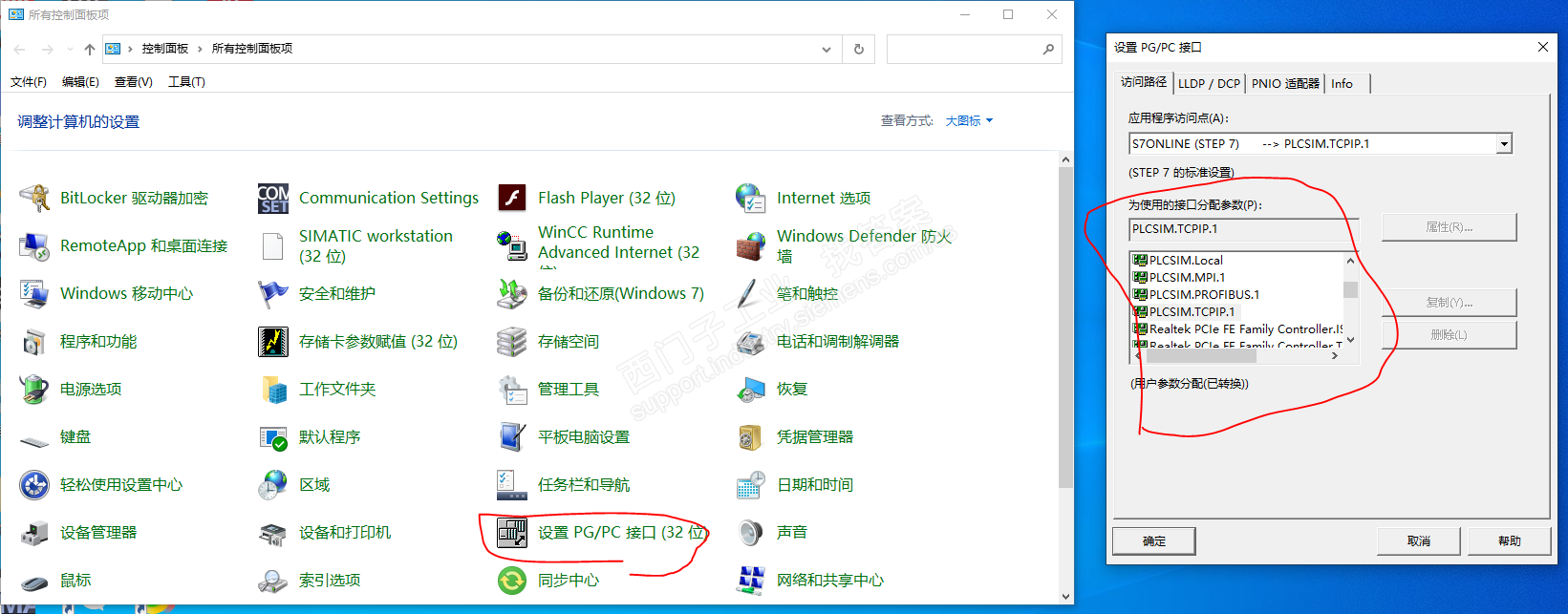1568x614 pixels.
Task: Click the control panel search box
Action: coord(974,49)
